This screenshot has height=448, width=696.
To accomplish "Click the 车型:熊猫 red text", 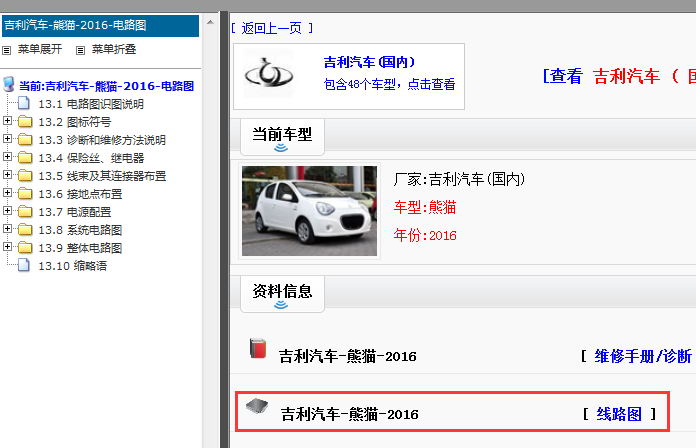I will click(x=425, y=207).
